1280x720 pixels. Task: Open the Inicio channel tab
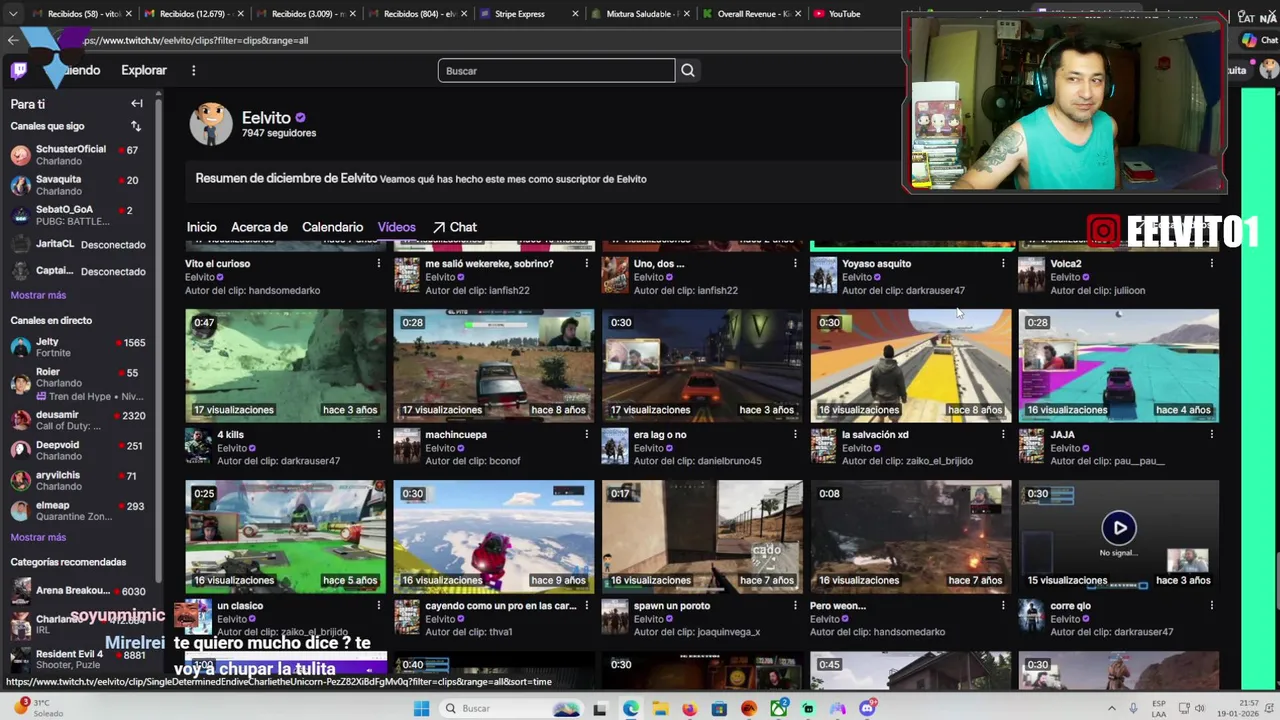click(x=201, y=227)
